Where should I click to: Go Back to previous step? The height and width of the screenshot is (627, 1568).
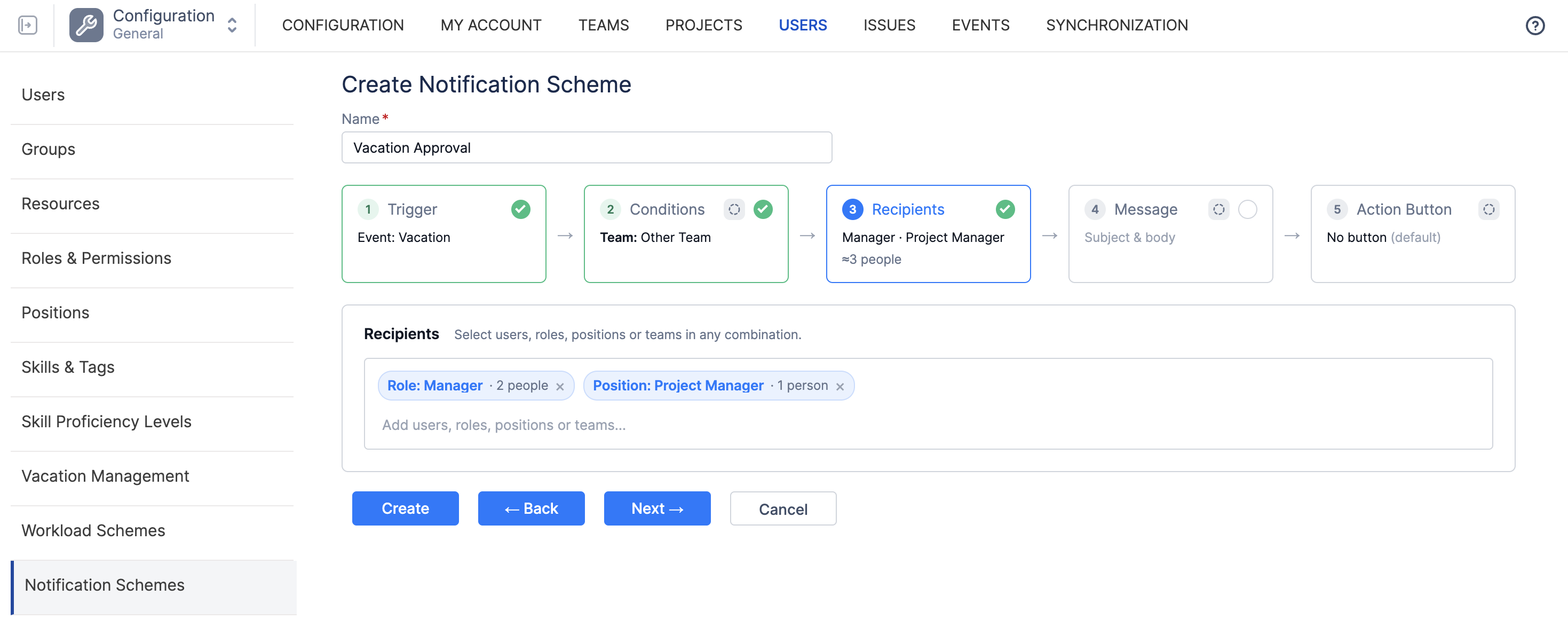click(532, 509)
